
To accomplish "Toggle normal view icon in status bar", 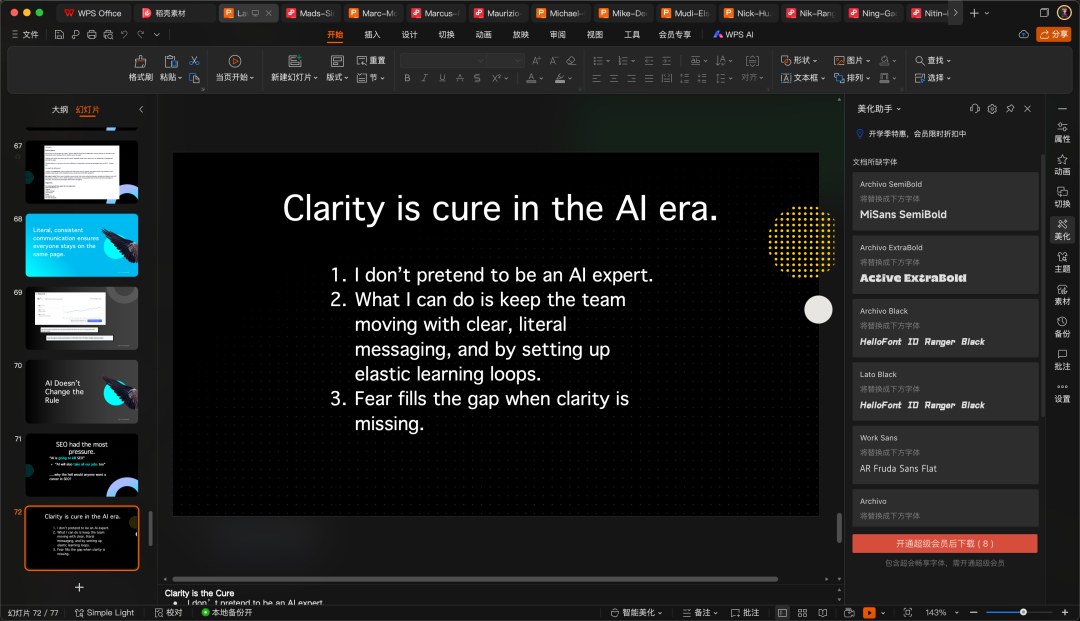I will [782, 613].
